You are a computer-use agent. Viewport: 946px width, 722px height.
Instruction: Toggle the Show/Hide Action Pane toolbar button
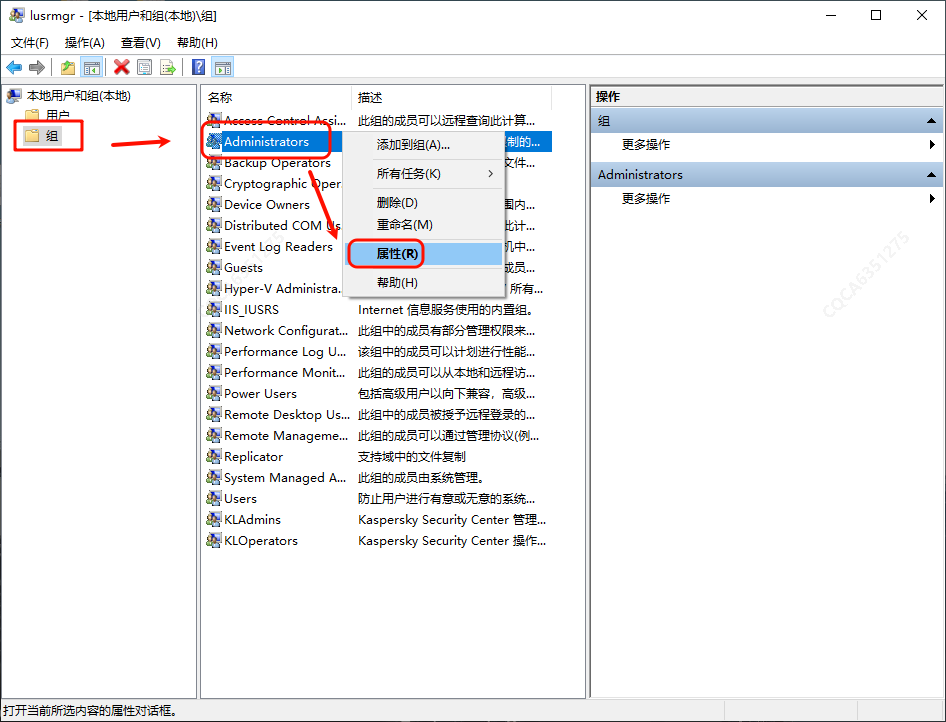pyautogui.click(x=223, y=67)
